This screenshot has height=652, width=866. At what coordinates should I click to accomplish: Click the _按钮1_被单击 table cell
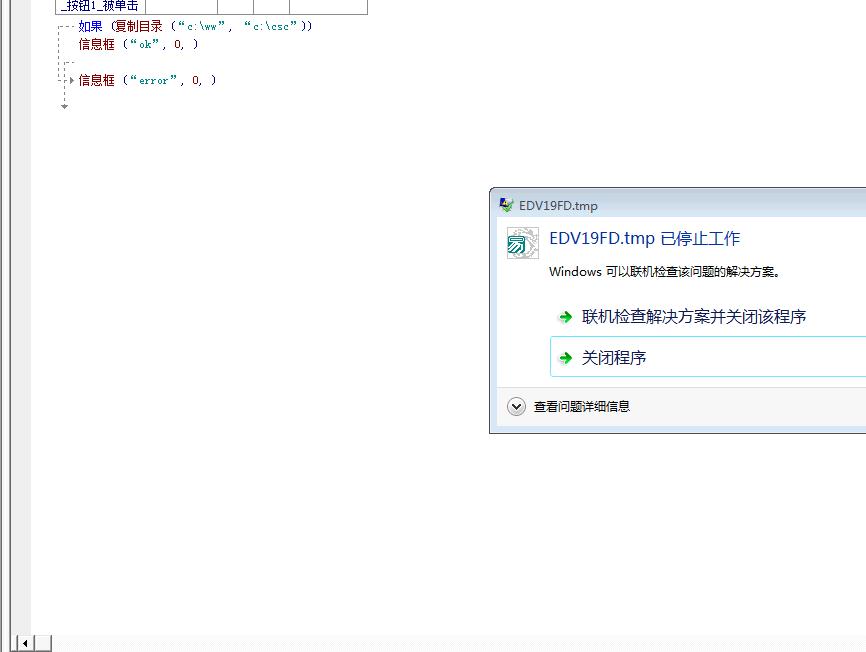[x=100, y=7]
